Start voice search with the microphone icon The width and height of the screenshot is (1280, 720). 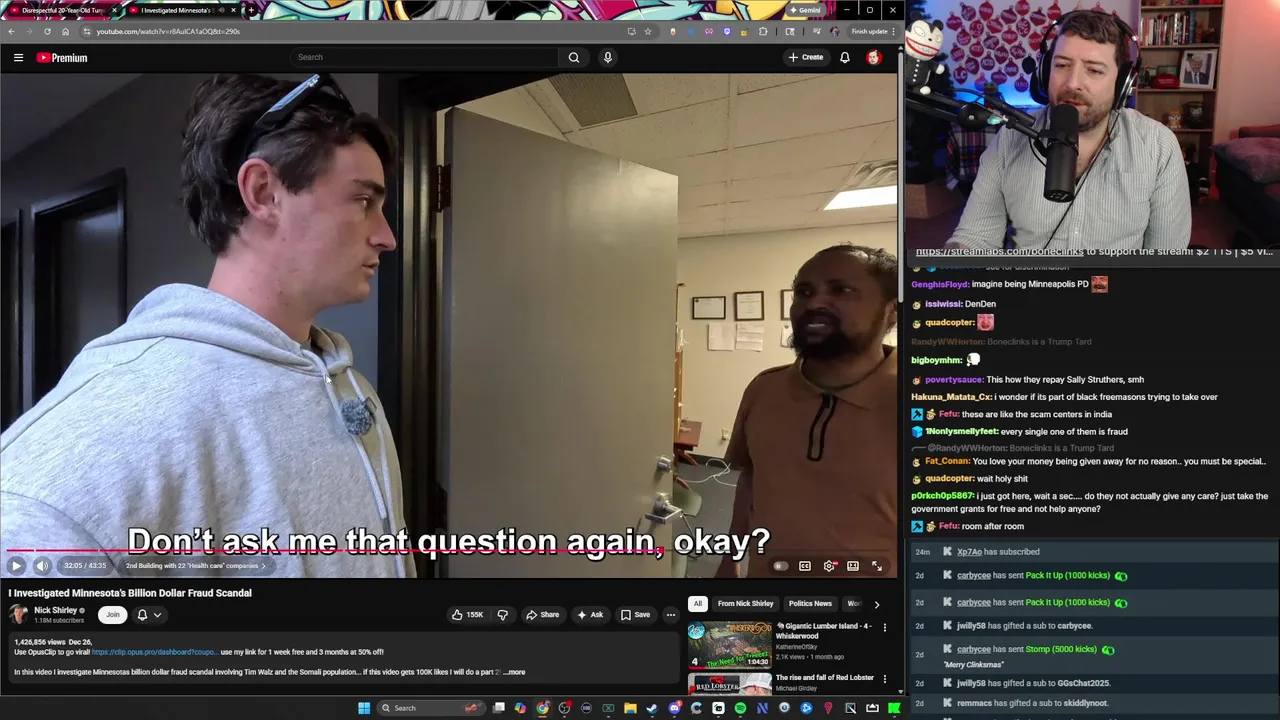[x=607, y=57]
